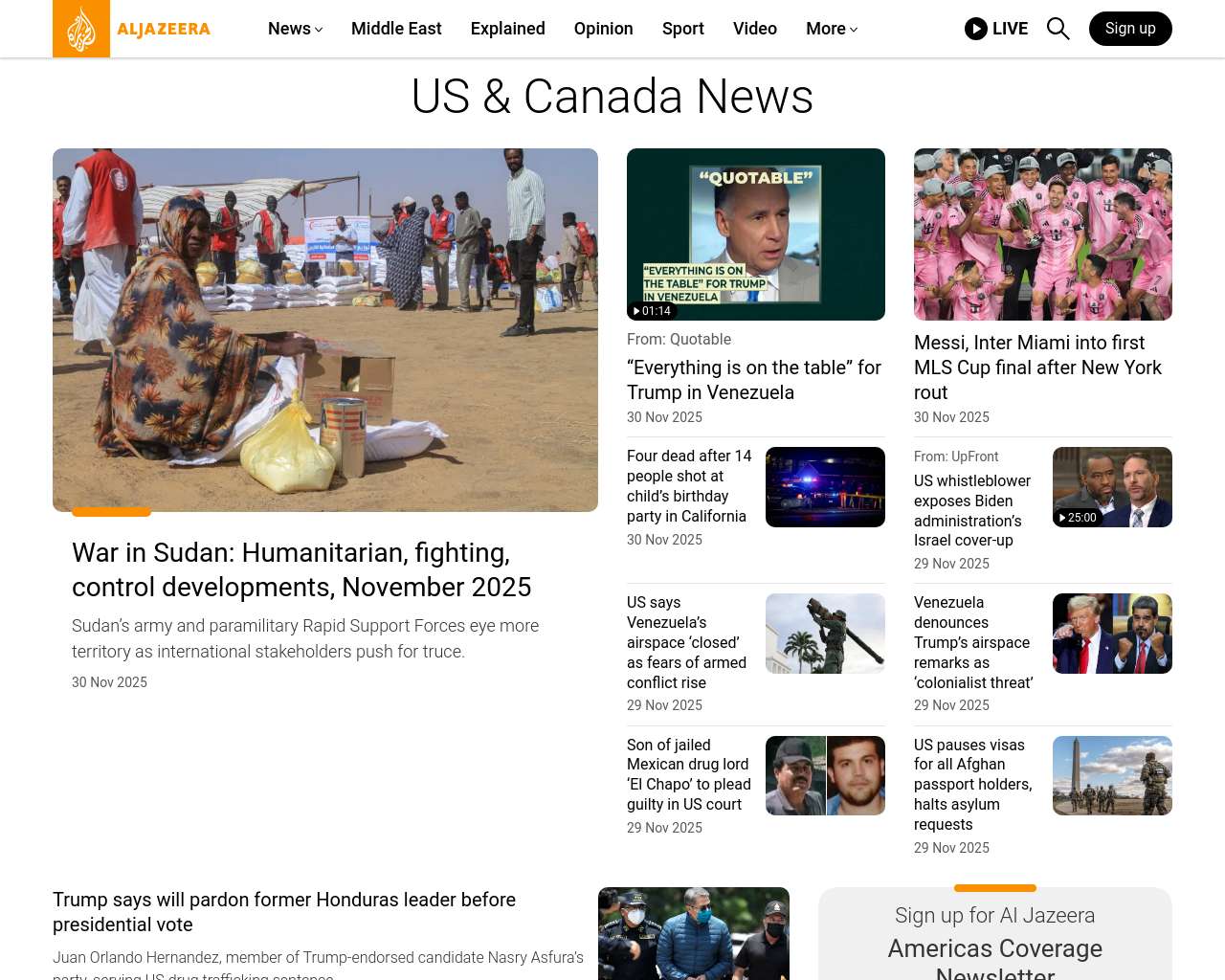Click "Sign up for Al Jazeera" newsletter heading
1225x980 pixels.
pyautogui.click(x=995, y=915)
